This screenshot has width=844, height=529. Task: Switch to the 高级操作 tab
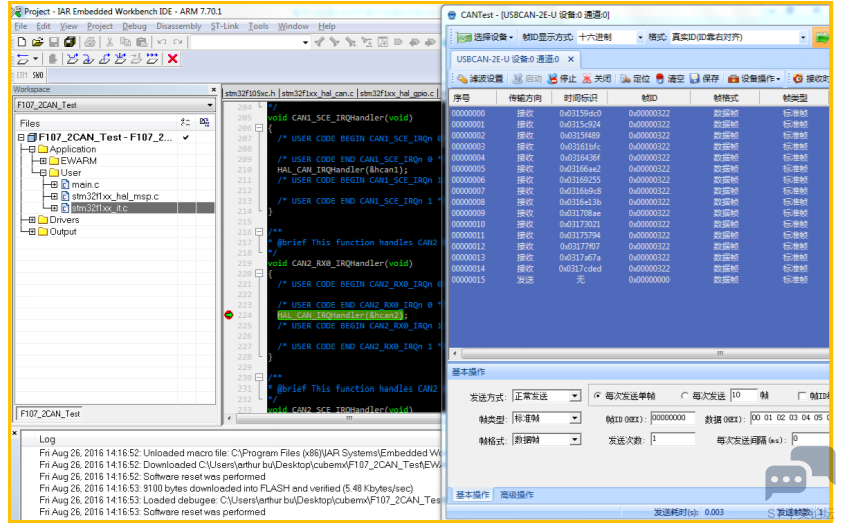coord(517,495)
